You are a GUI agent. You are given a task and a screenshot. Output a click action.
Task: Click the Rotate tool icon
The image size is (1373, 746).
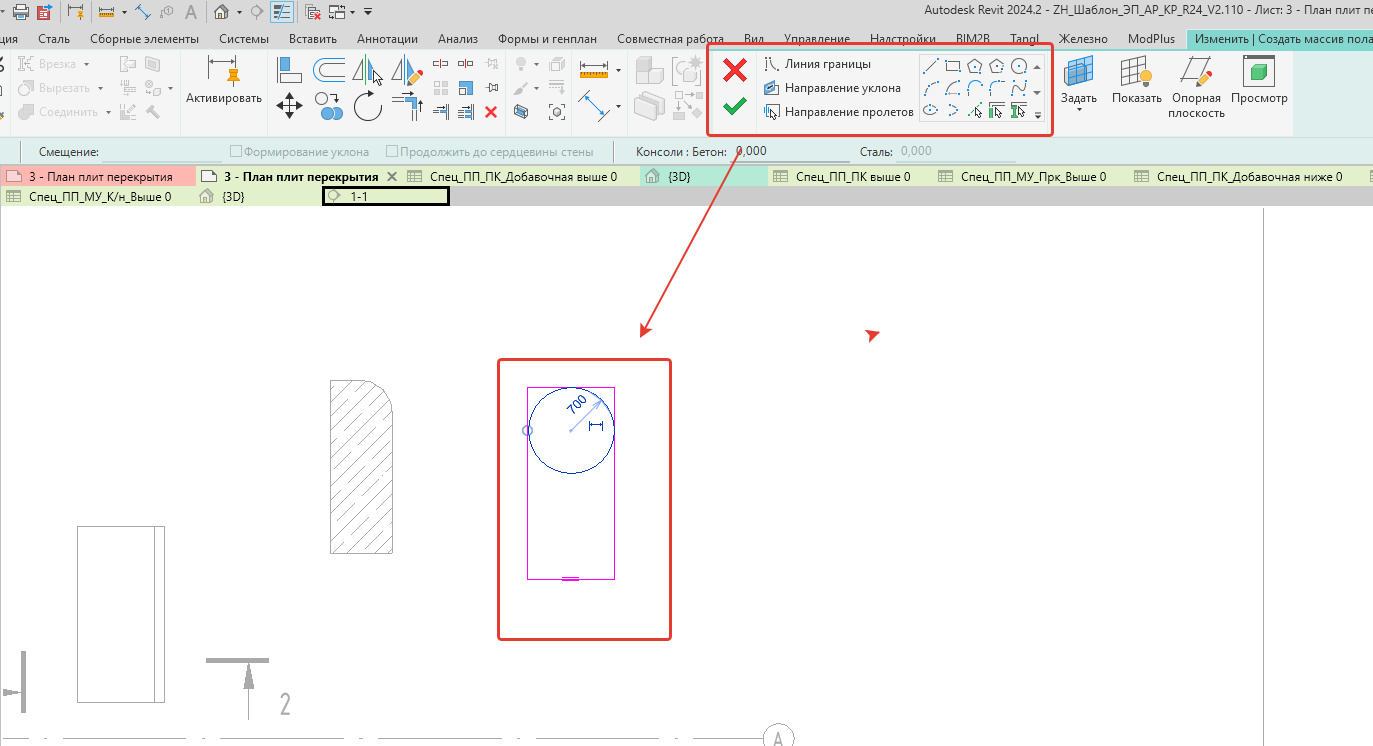click(368, 105)
